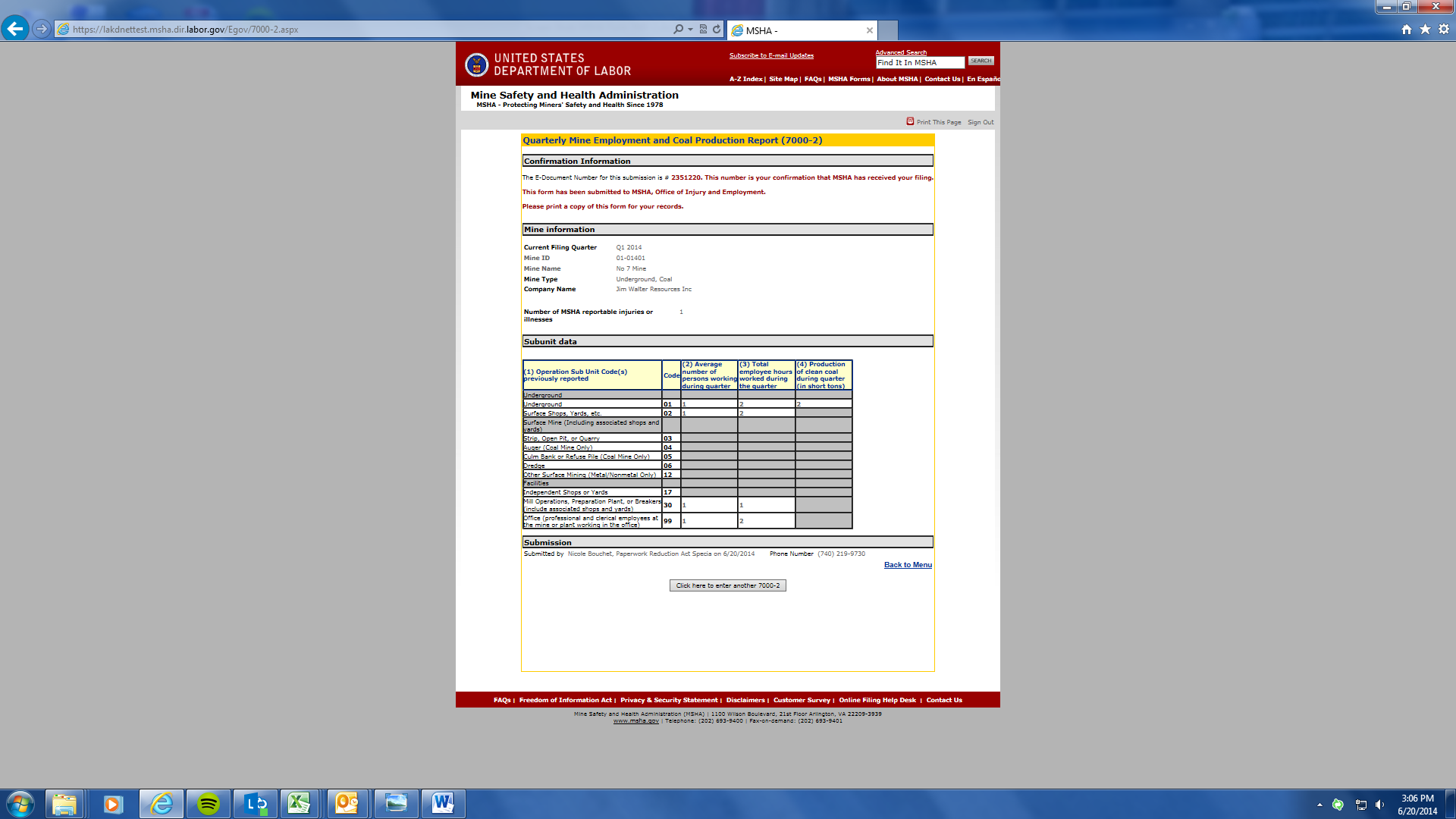Open the Favorites star icon

click(x=1425, y=30)
